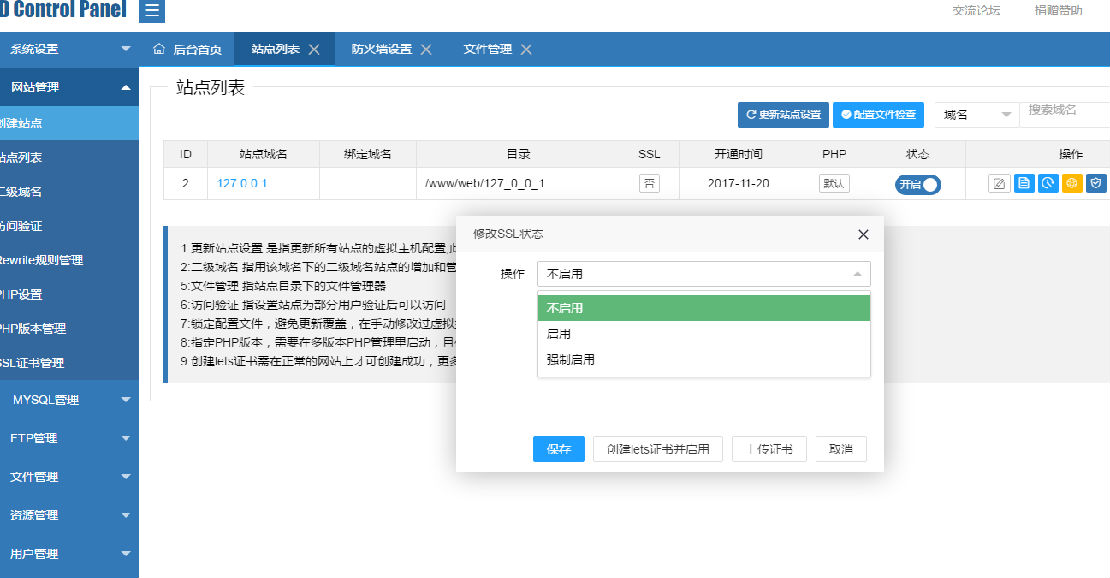Viewport: 1110px width, 578px height.
Task: Click the orange gear settings icon in operations
Action: (1071, 183)
